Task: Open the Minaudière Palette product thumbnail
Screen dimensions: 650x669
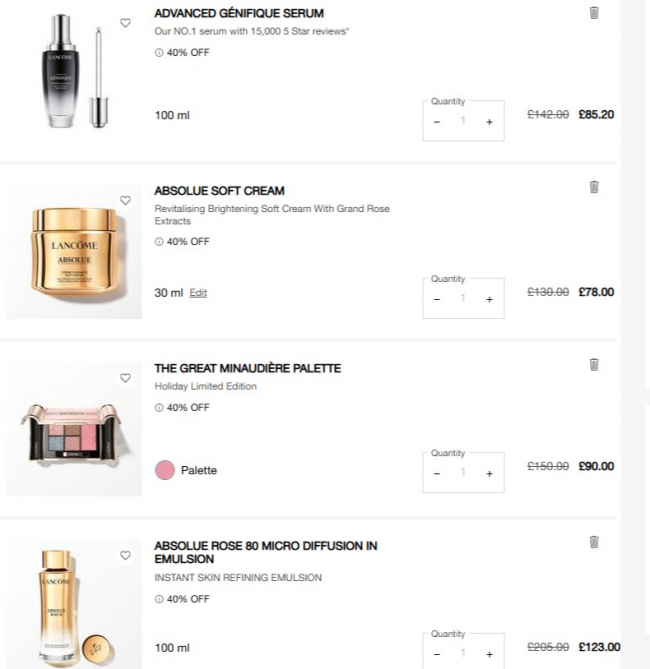Action: pos(74,429)
